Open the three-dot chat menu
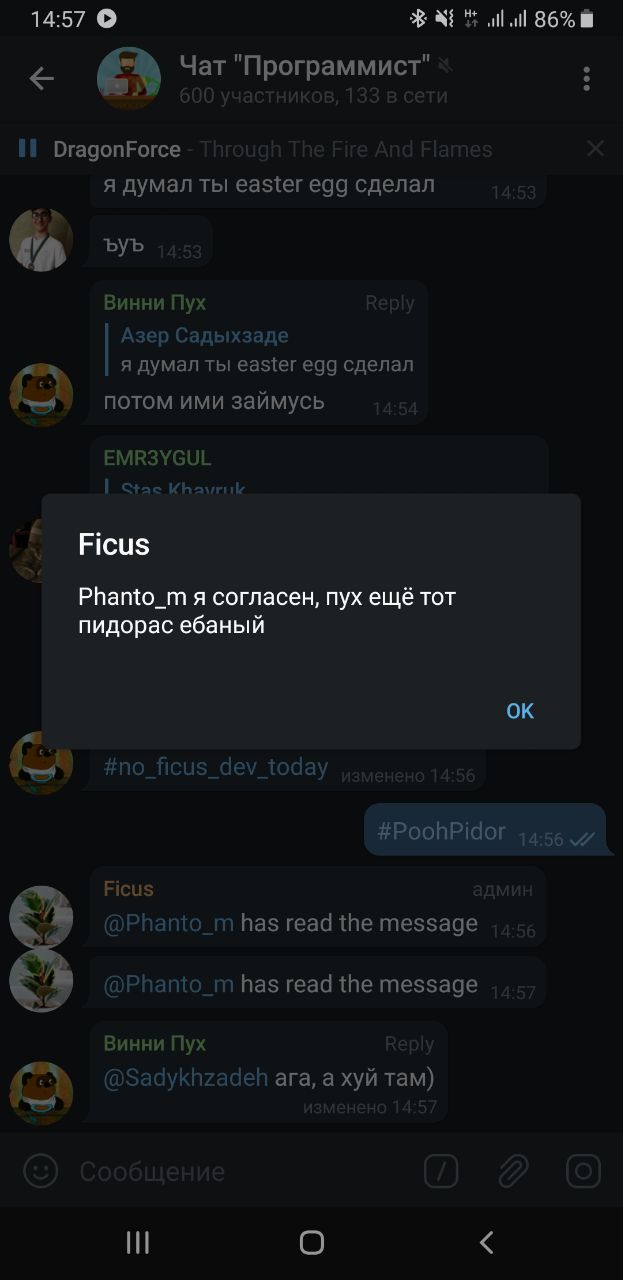Image resolution: width=623 pixels, height=1280 pixels. 587,78
